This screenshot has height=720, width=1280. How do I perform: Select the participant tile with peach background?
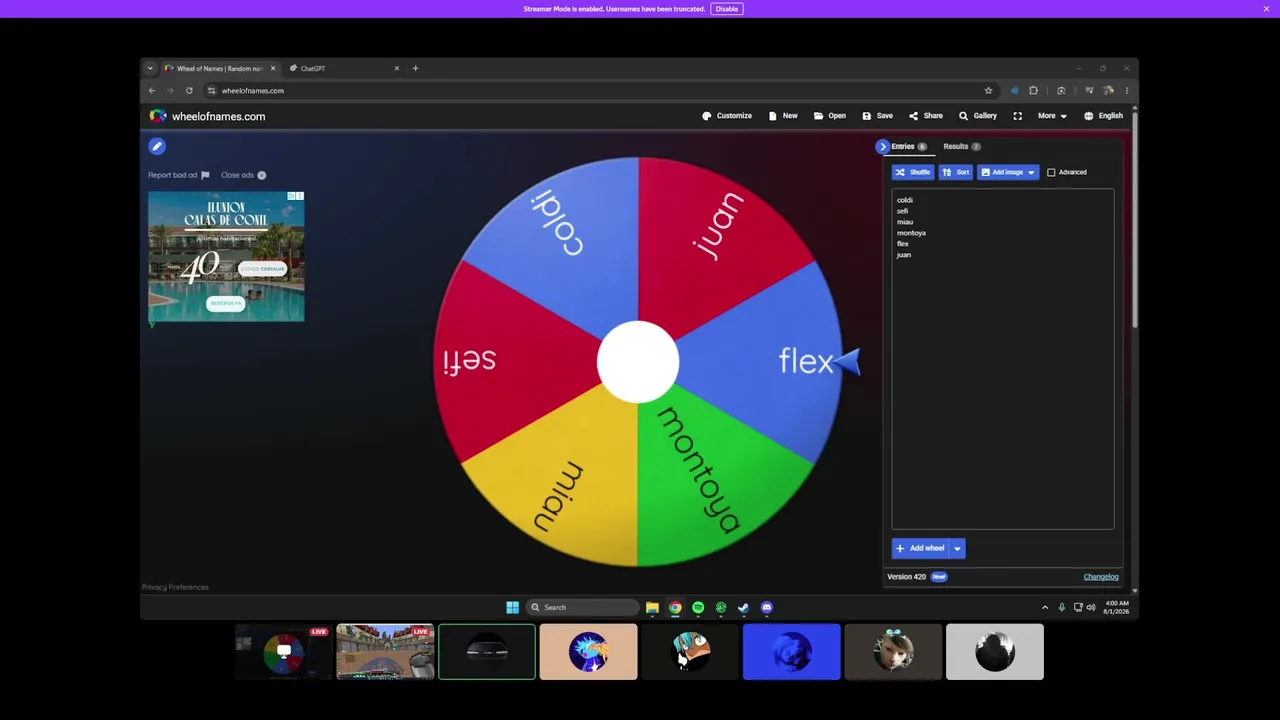click(x=588, y=652)
